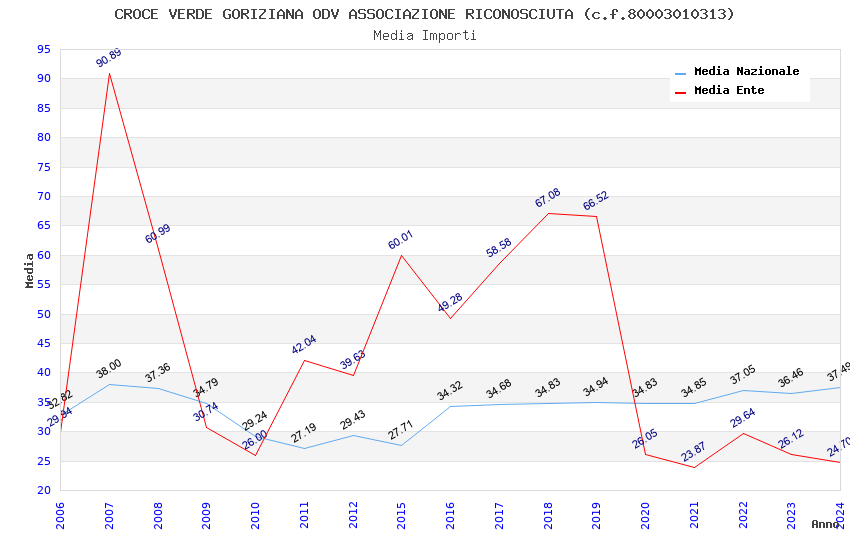The image size is (850, 550).
Task: Click the x-axis year 2012
Action: (353, 515)
